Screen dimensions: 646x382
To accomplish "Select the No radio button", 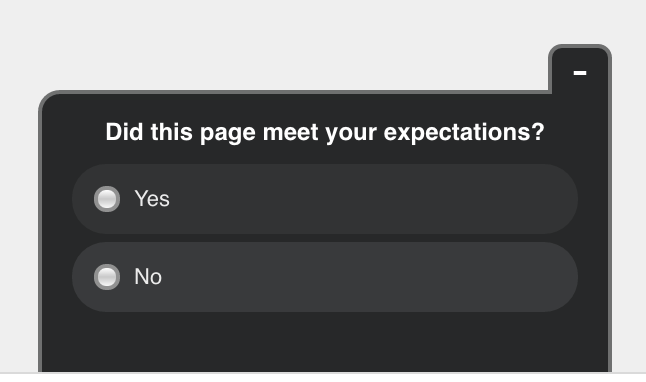I will click(x=107, y=277).
